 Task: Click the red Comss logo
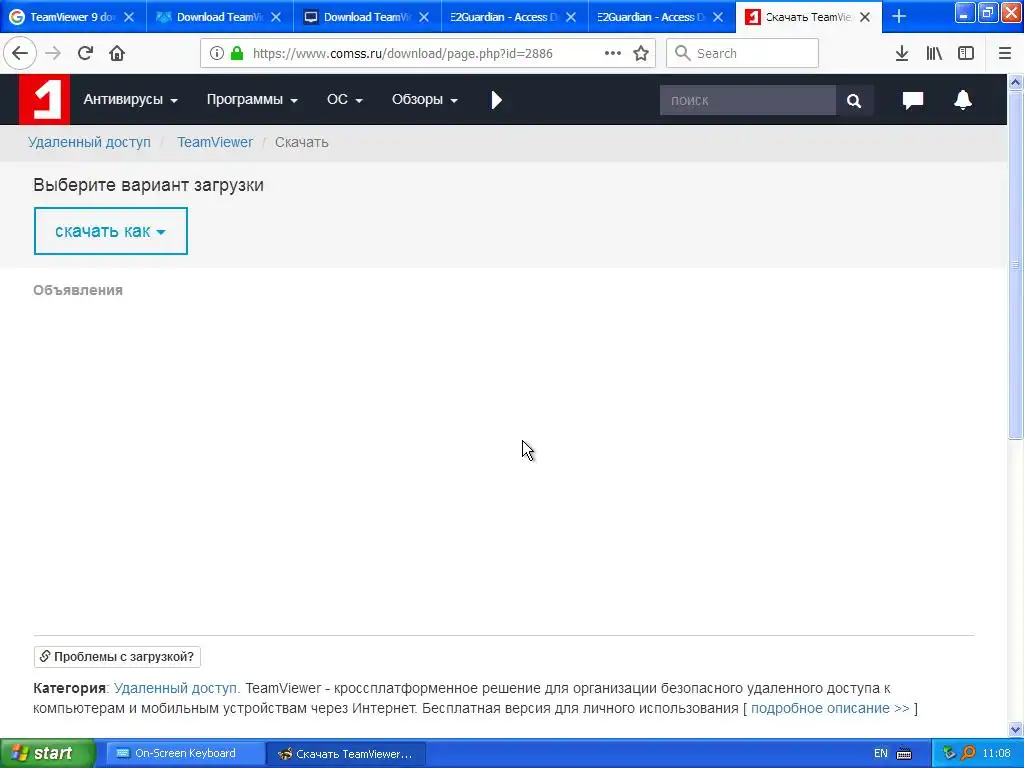click(44, 99)
